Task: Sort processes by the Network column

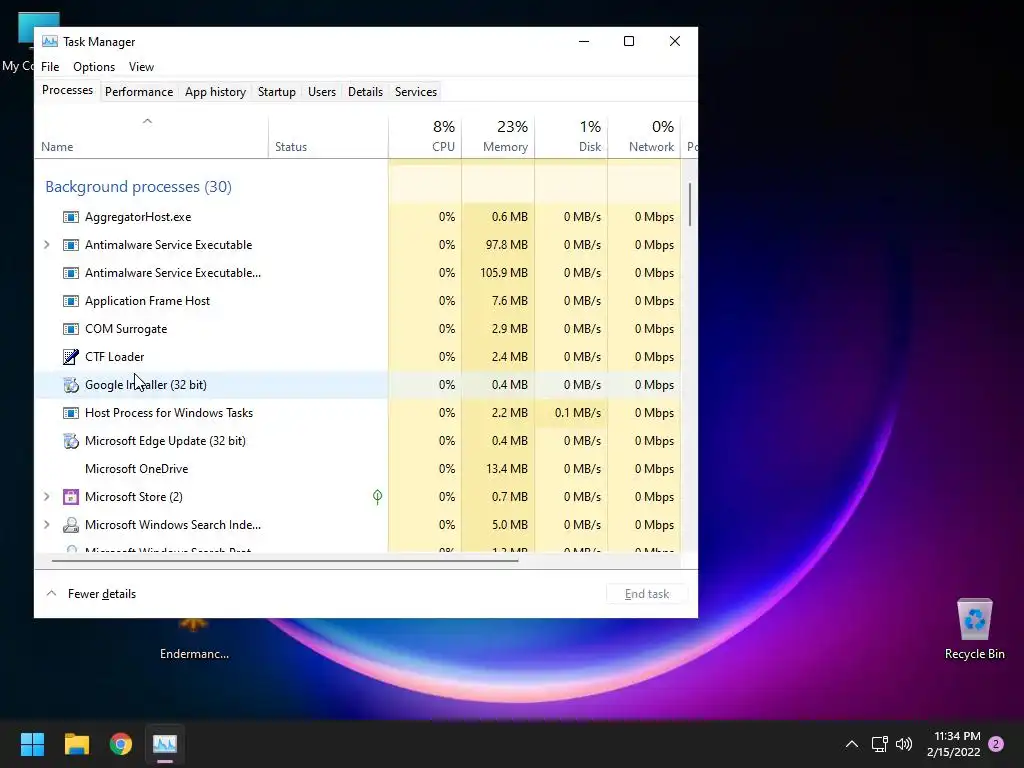Action: point(645,136)
